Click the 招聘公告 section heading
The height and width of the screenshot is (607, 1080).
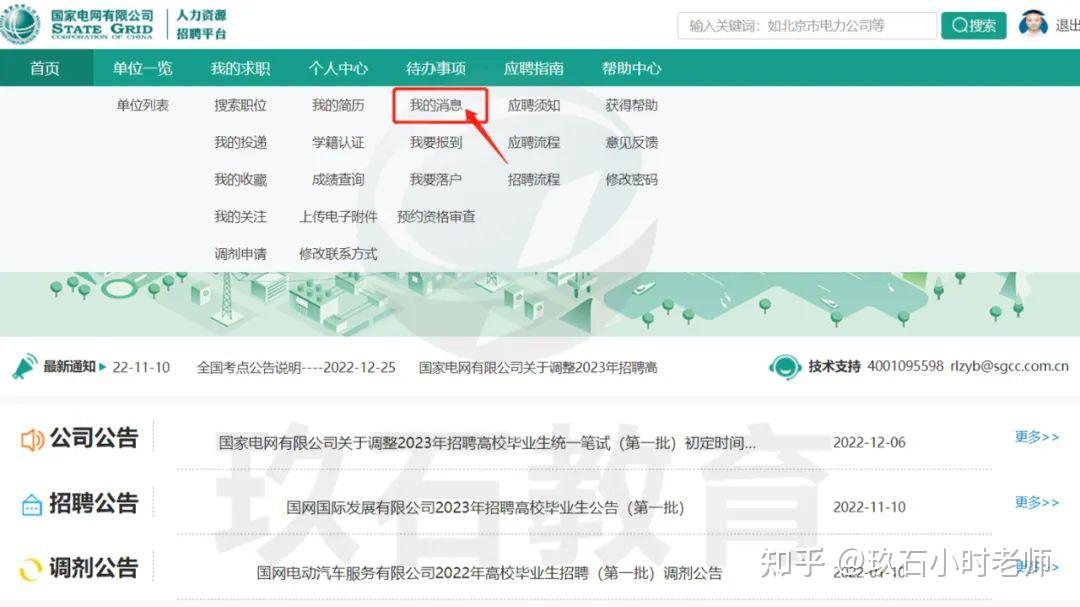[x=94, y=504]
